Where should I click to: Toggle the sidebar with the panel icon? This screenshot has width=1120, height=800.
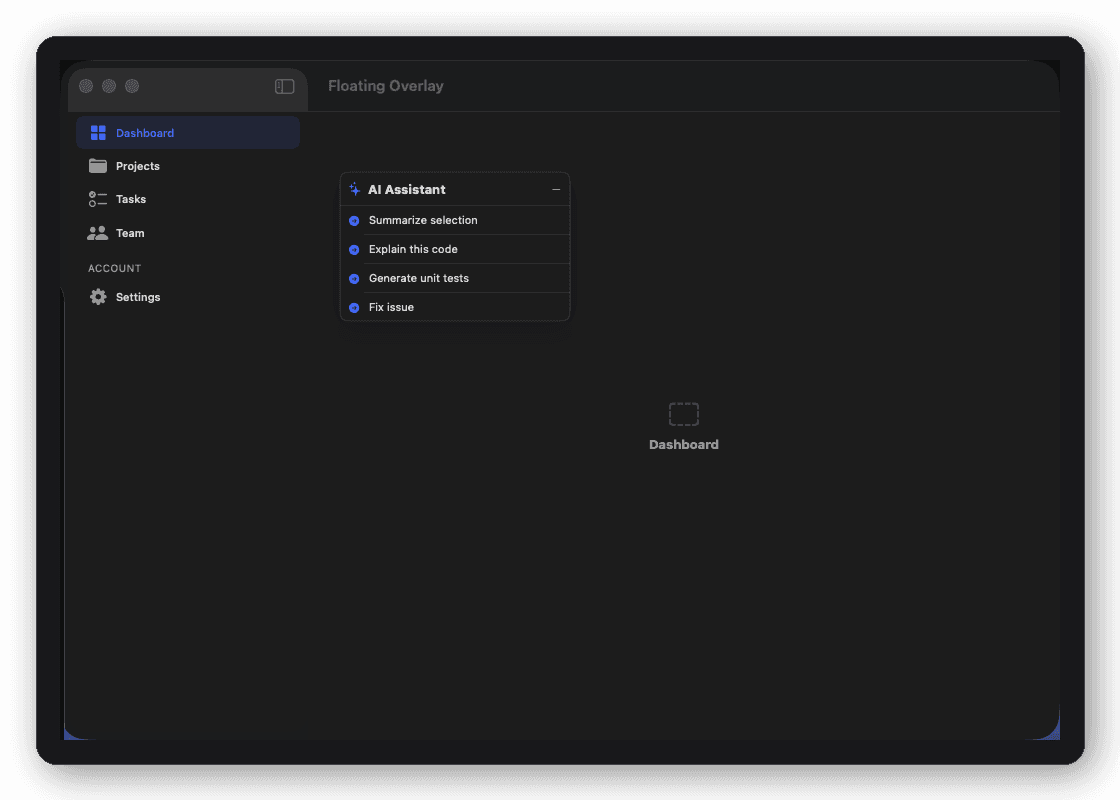click(x=284, y=86)
